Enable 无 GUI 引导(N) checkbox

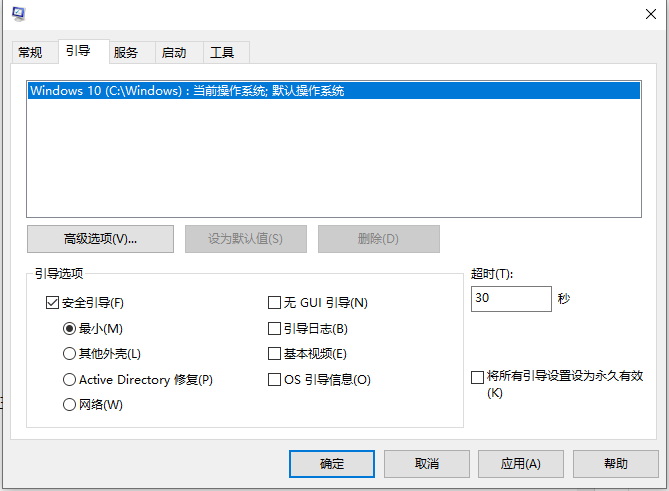(274, 303)
